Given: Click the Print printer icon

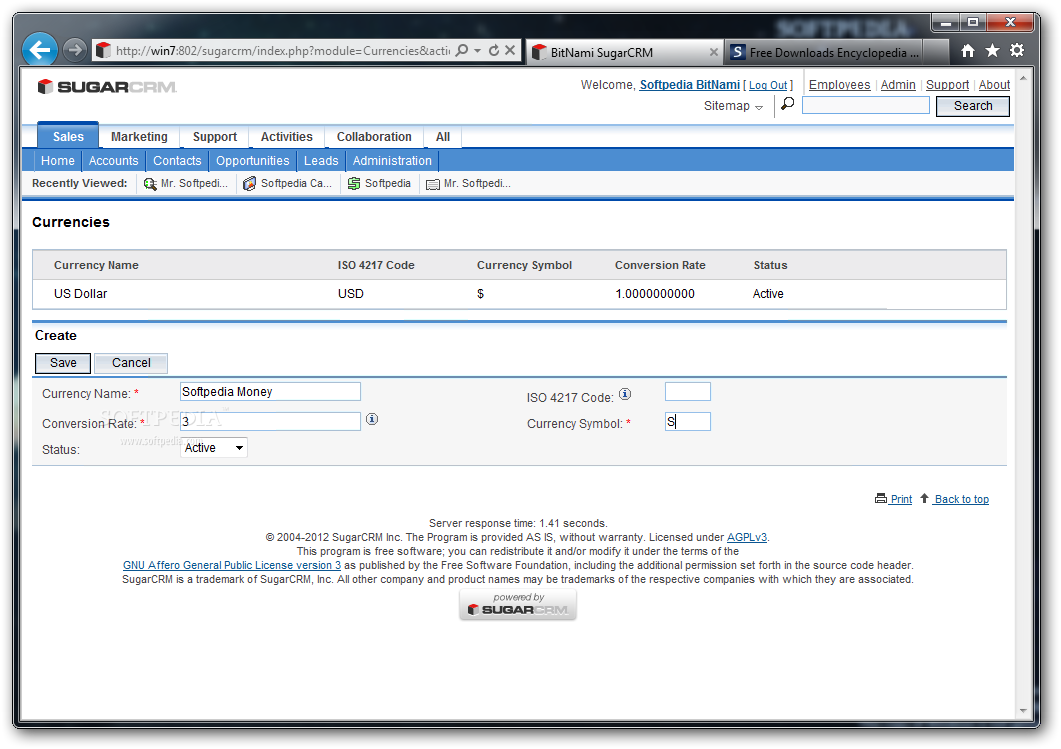Looking at the screenshot, I should [x=880, y=498].
